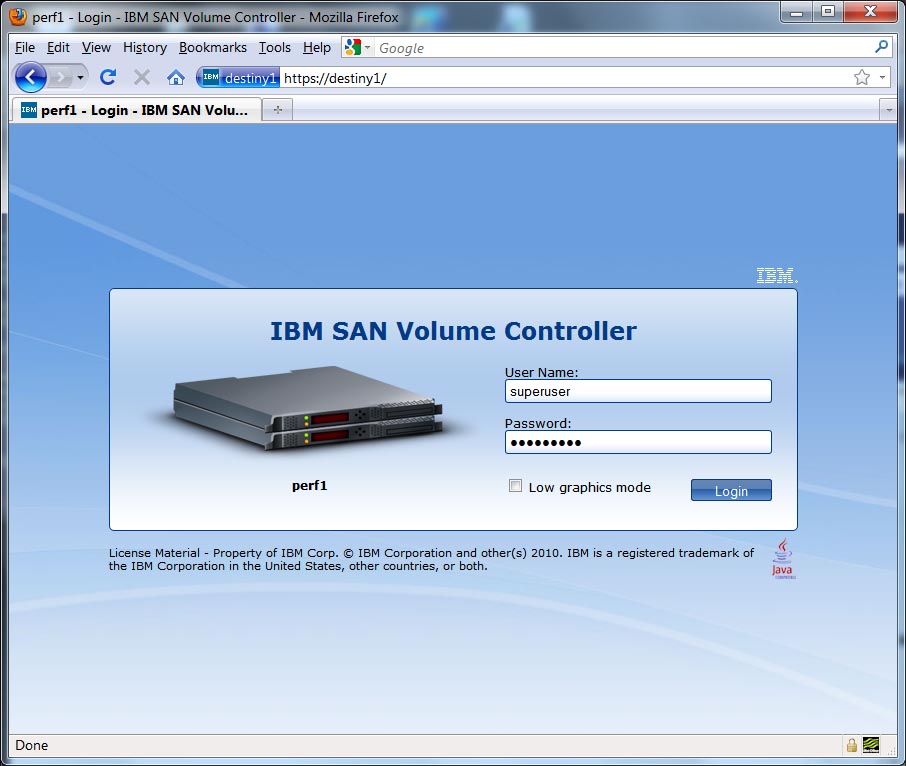Viewport: 906px width, 766px height.
Task: Click the Back navigation arrow button
Action: 31,77
